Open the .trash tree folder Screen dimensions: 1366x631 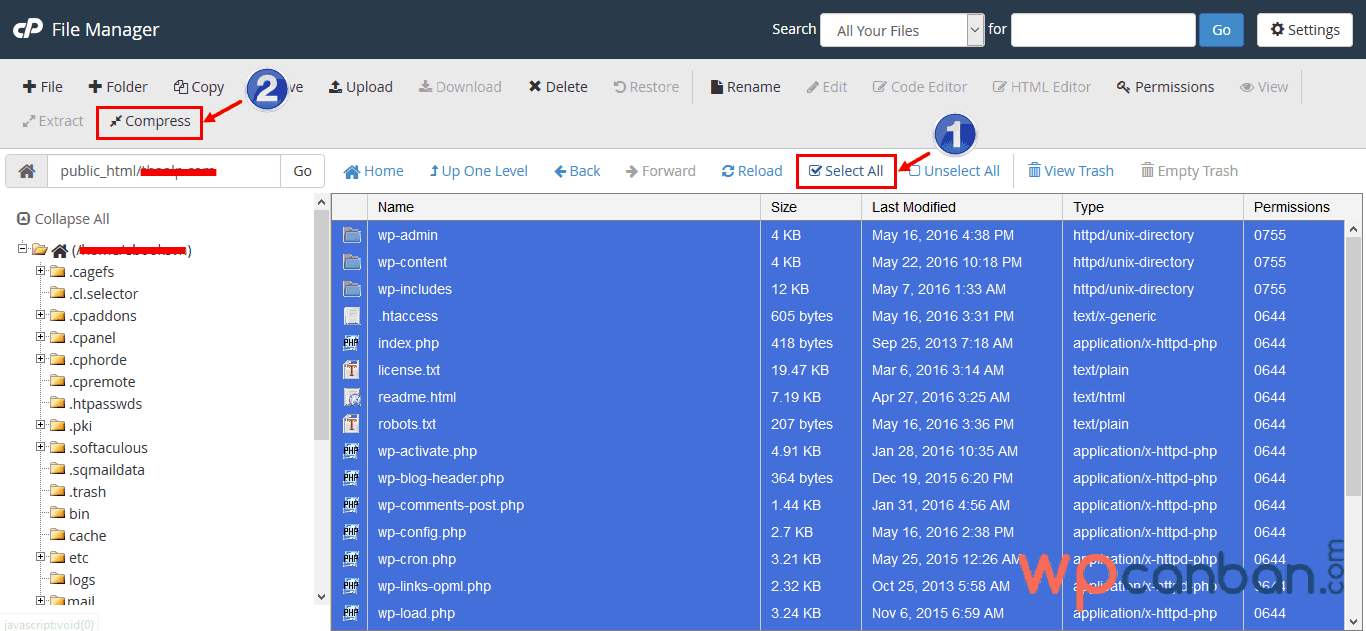click(x=87, y=492)
